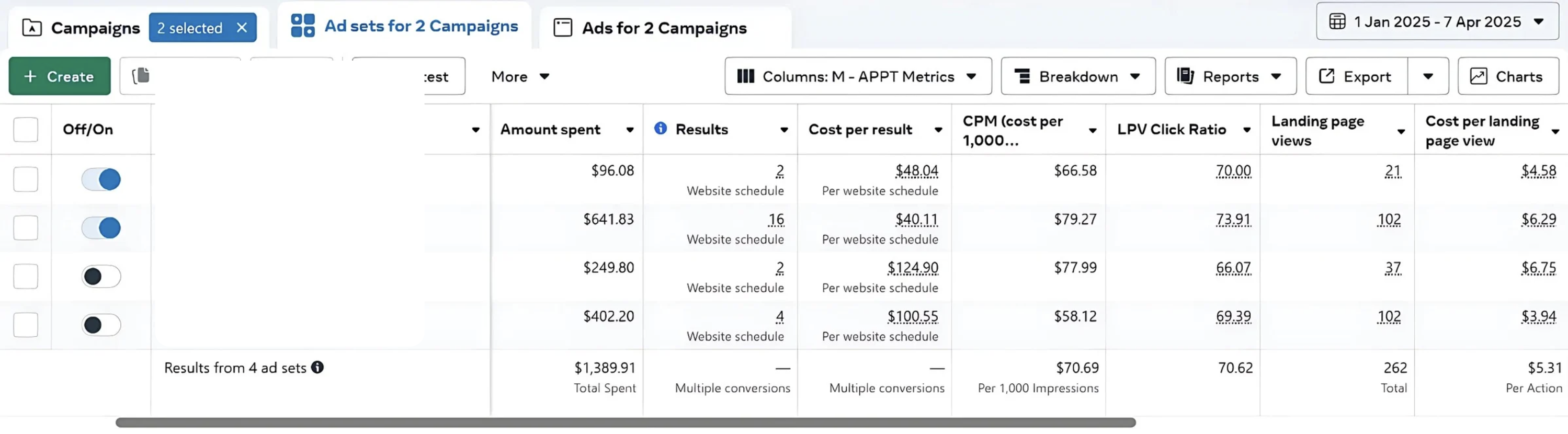Open the ad set name column arrow
The height and width of the screenshot is (434, 1568).
tap(475, 130)
